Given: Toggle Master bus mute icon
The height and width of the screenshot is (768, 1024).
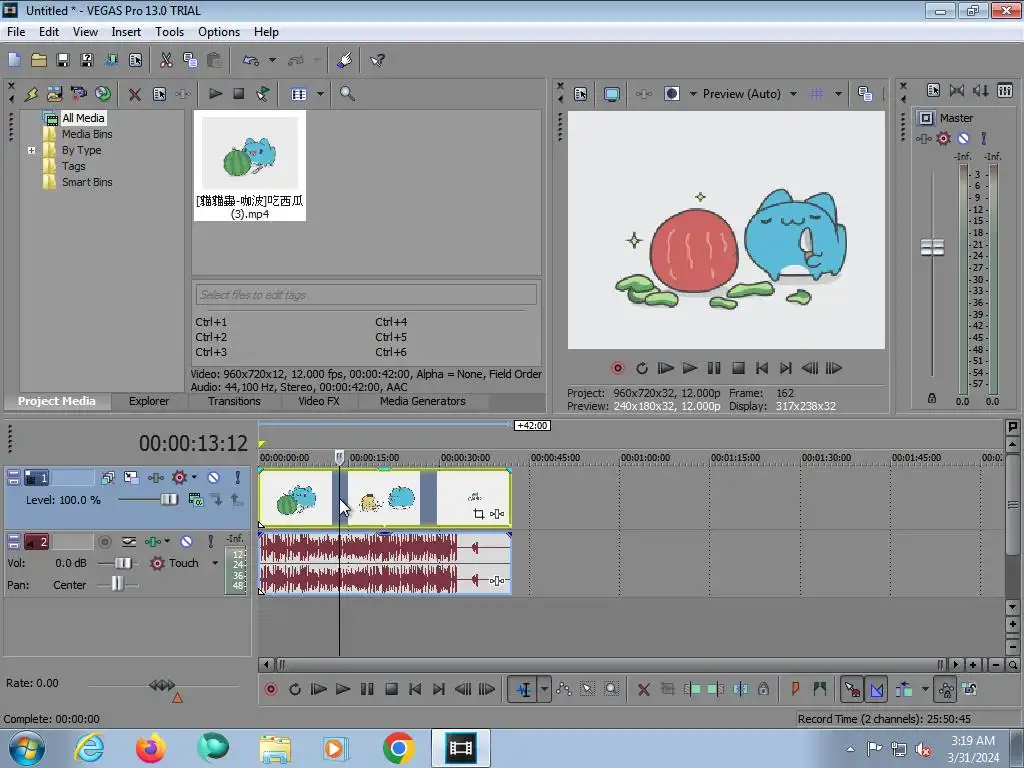Looking at the screenshot, I should click(x=963, y=138).
